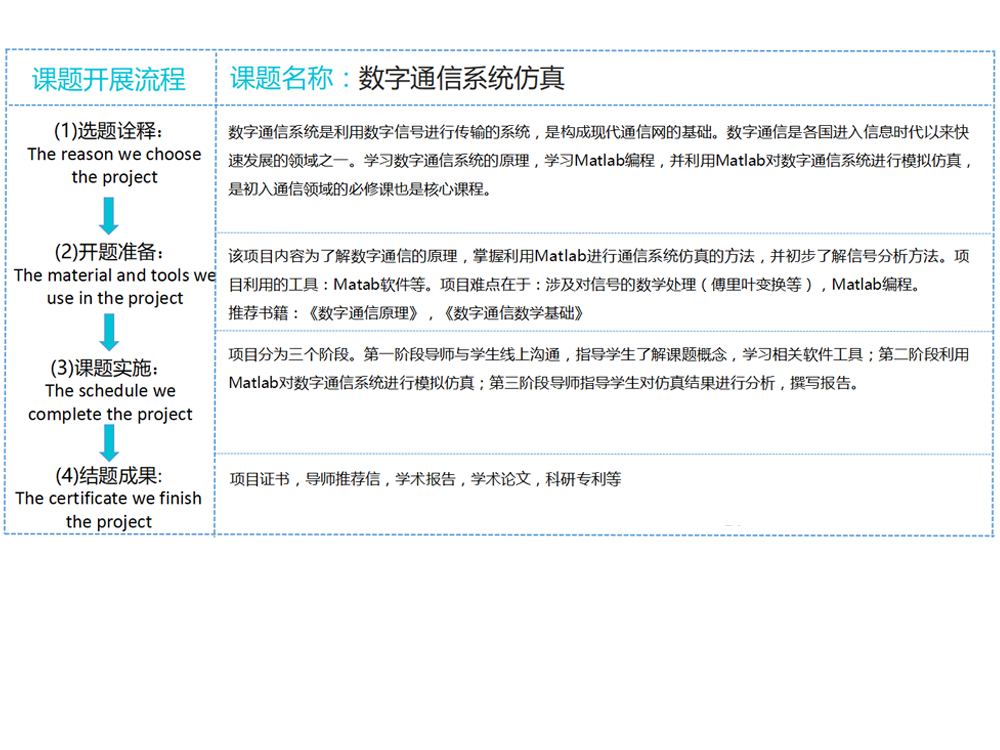The height and width of the screenshot is (750, 1000).
Task: Click the paragraph beginning 项目分为三个阶段
Action: [x=599, y=369]
